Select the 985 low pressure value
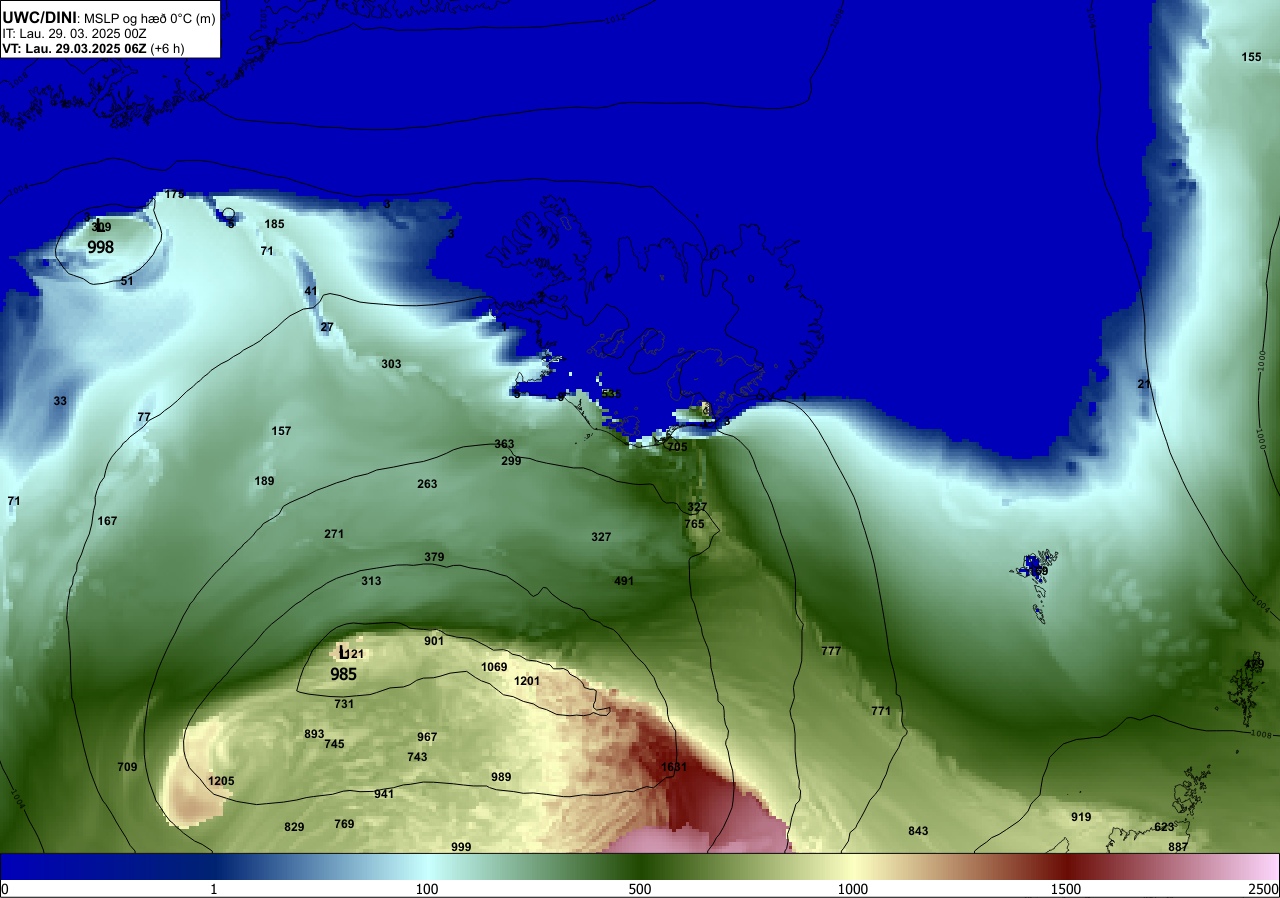1280x898 pixels. (344, 674)
